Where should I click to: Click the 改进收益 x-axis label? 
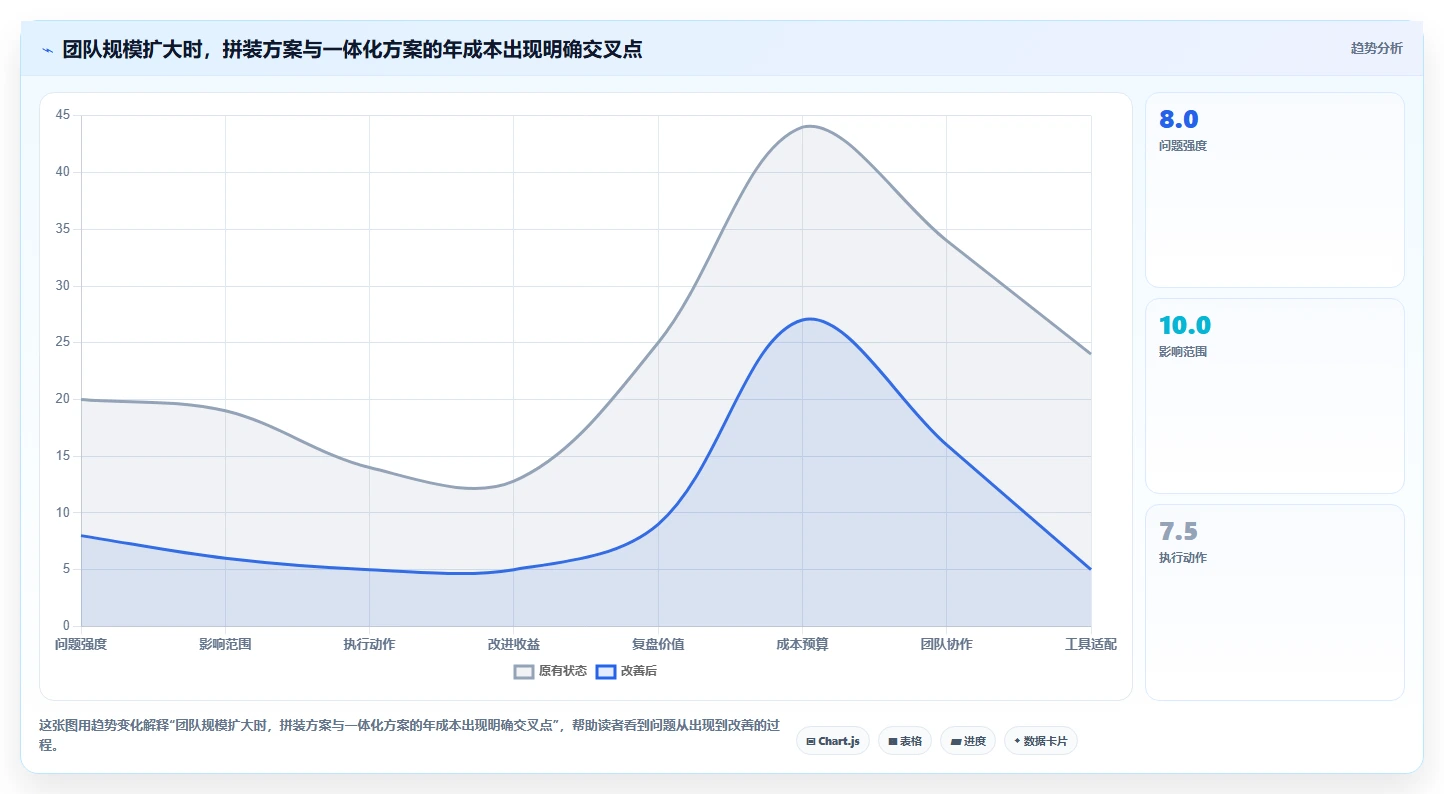[514, 644]
